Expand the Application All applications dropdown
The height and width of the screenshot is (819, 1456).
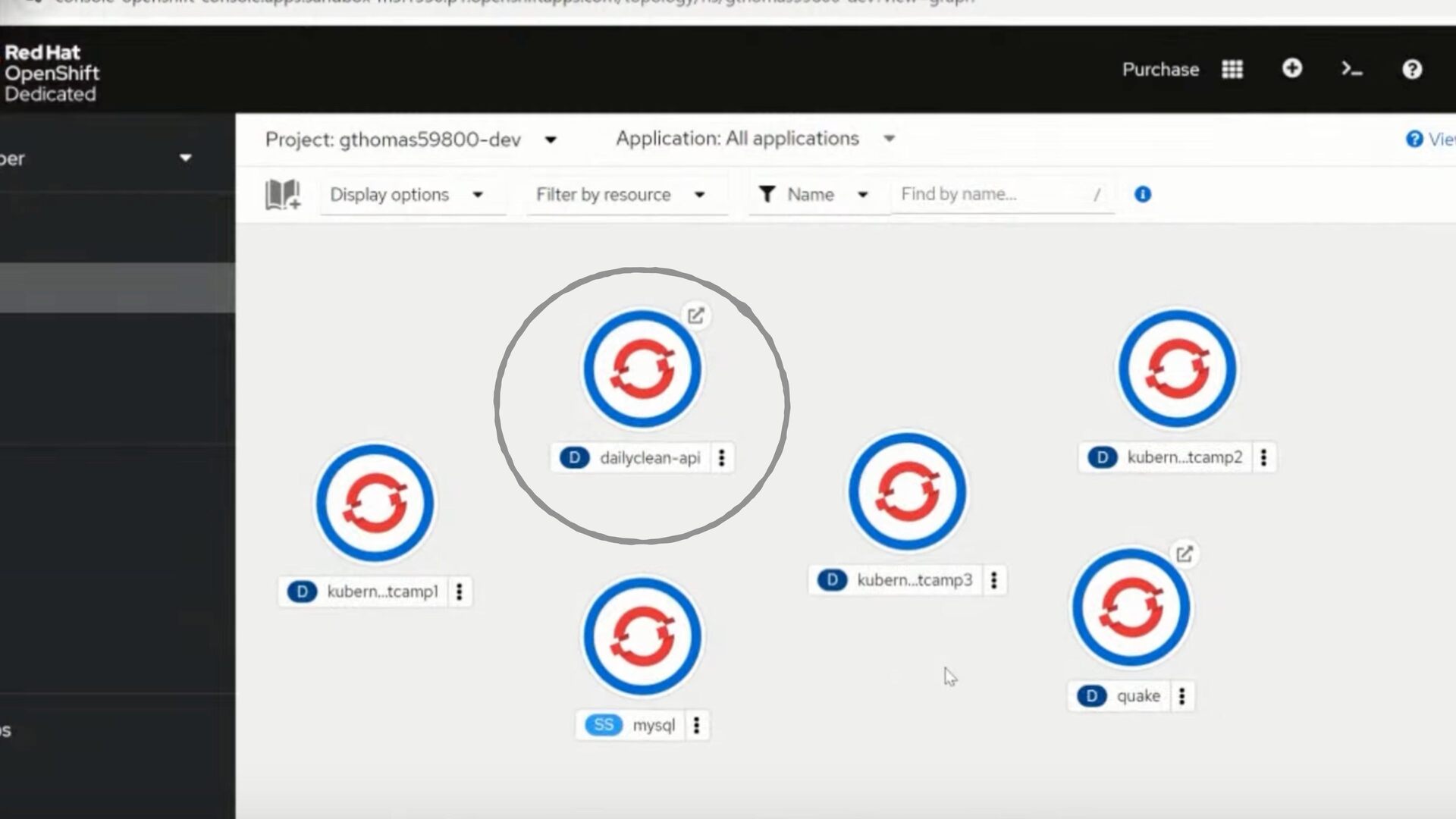coord(756,139)
